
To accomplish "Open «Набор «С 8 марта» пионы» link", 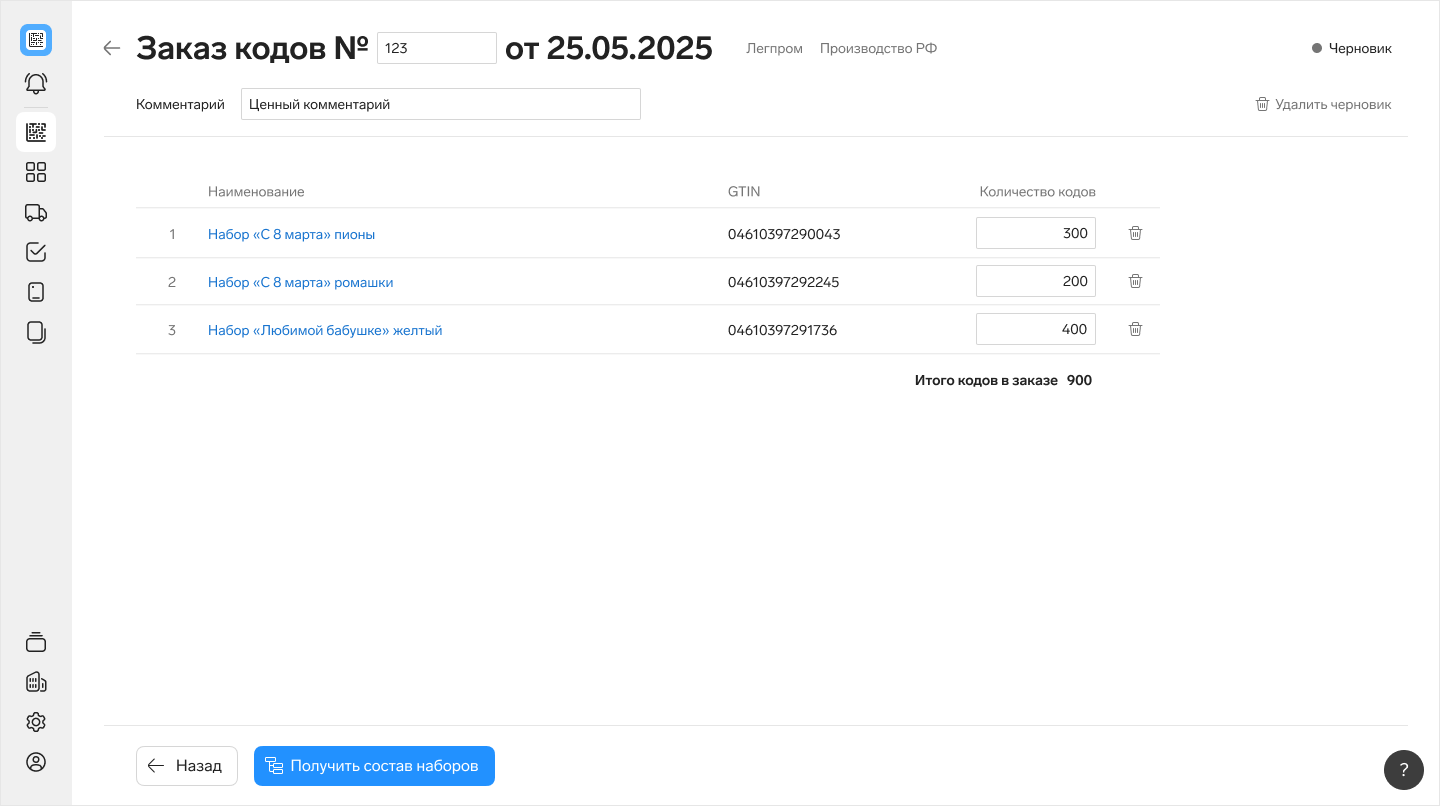I will click(x=291, y=234).
